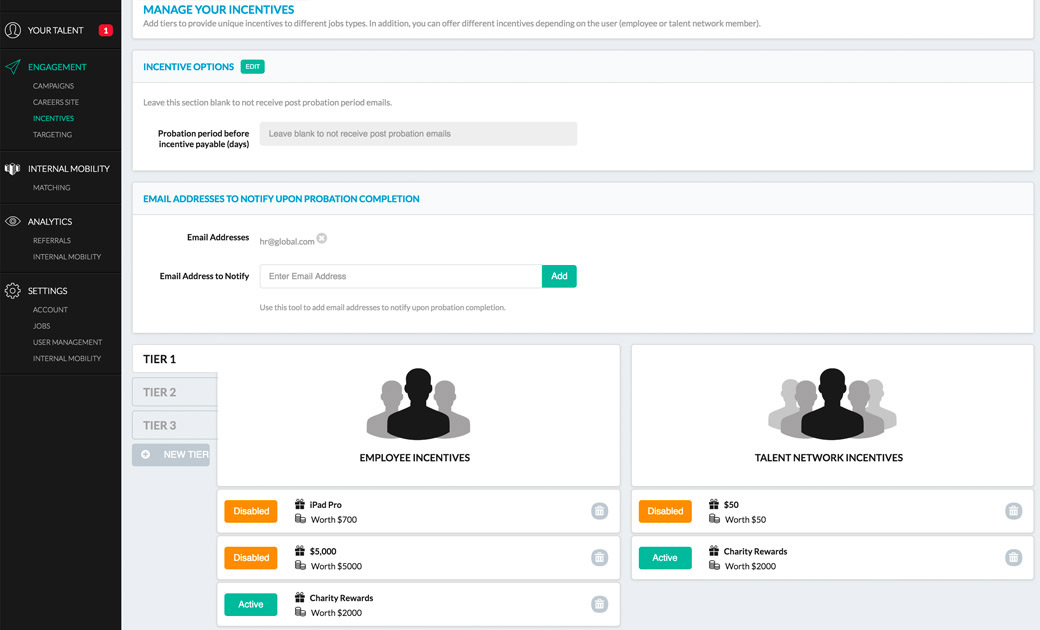Go to Account settings

point(50,310)
